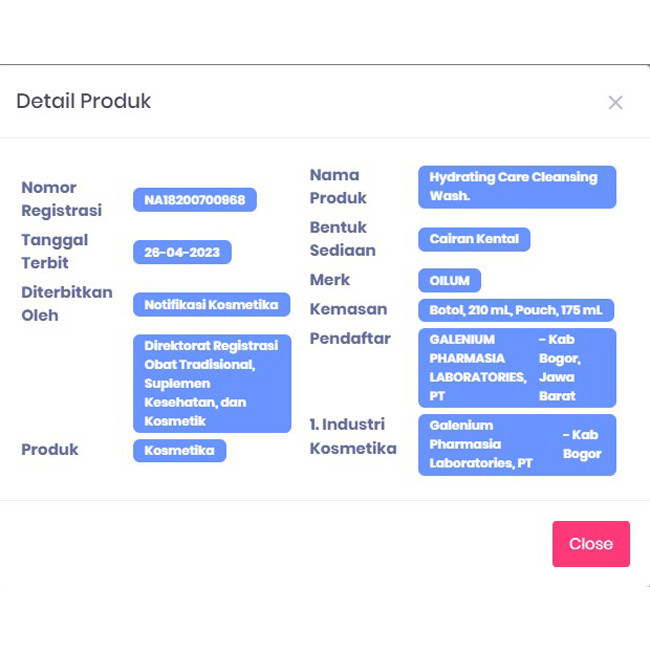The image size is (650, 650).
Task: Click the OILUM brand badge
Action: [x=449, y=280]
